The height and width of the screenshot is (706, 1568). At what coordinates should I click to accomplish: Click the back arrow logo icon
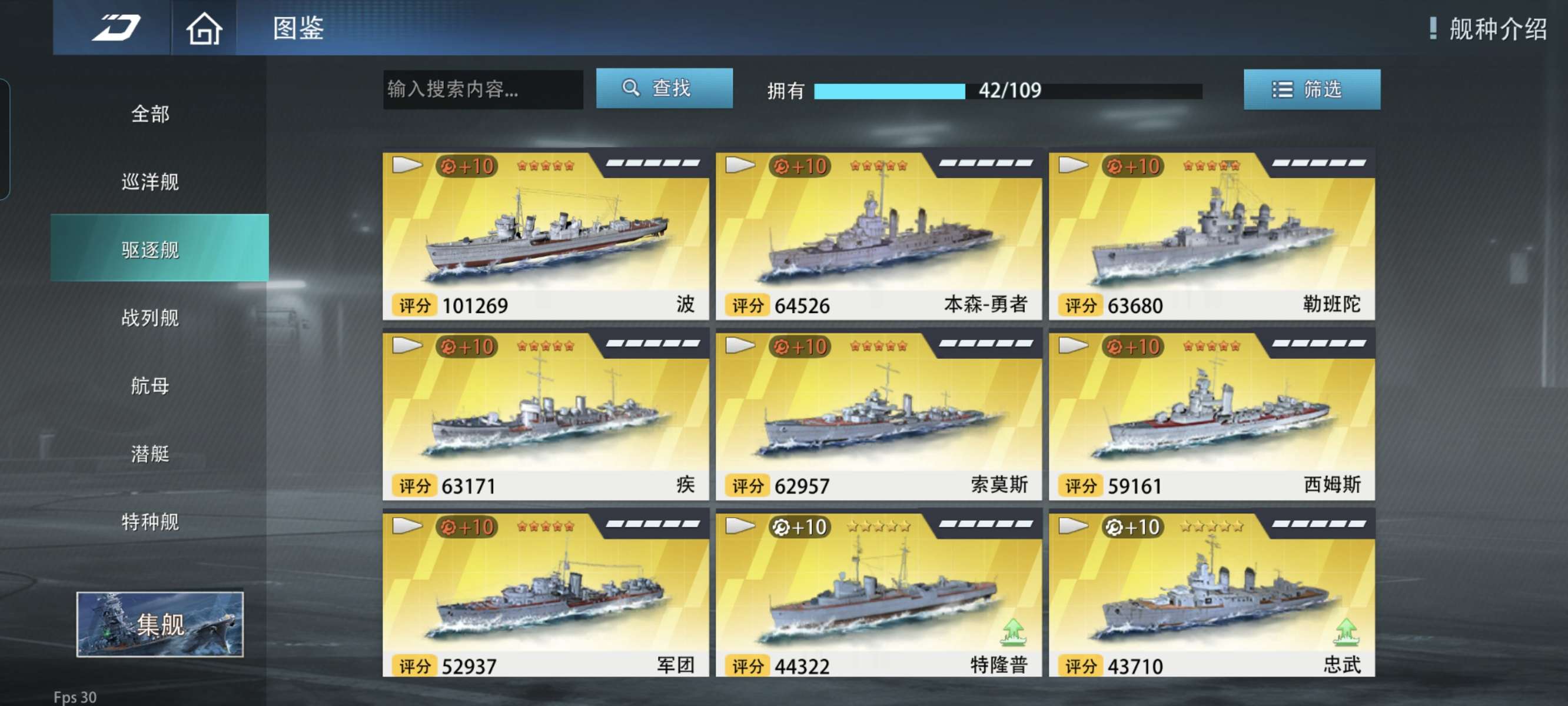(117, 28)
